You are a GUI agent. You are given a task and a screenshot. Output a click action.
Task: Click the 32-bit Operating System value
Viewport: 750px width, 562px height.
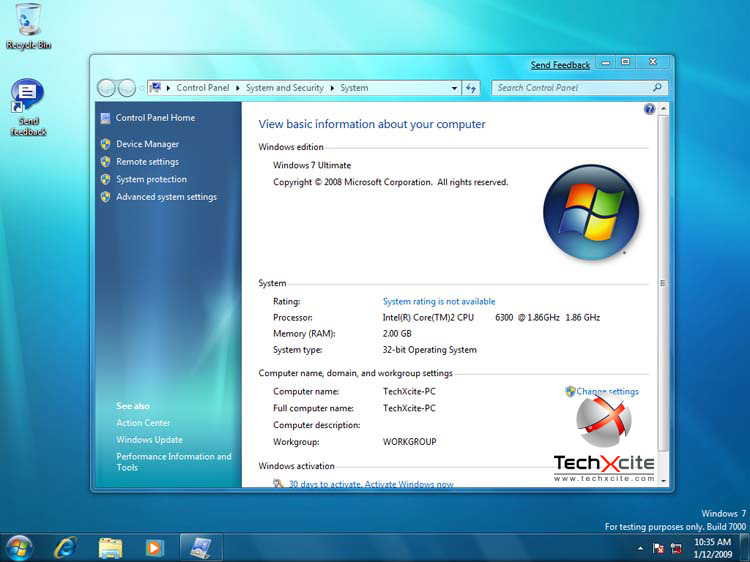tap(430, 350)
